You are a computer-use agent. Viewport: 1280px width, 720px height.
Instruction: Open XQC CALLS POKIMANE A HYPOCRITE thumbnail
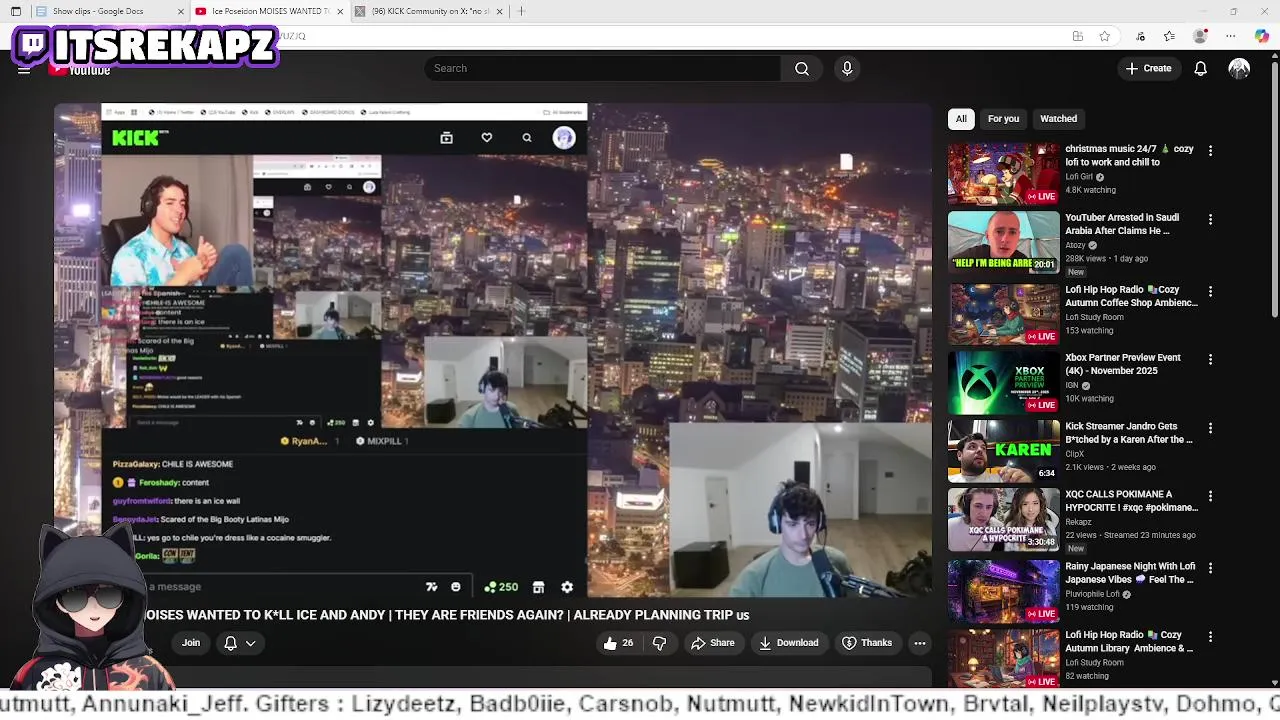click(x=1003, y=519)
